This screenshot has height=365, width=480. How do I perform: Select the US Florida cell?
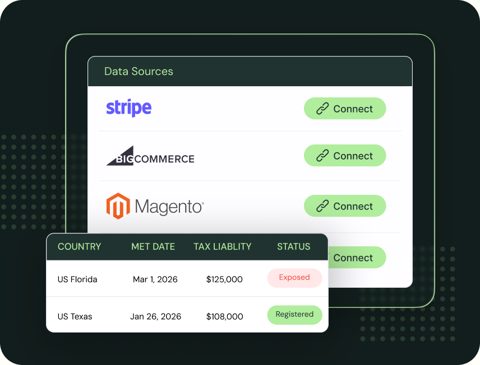(x=77, y=279)
